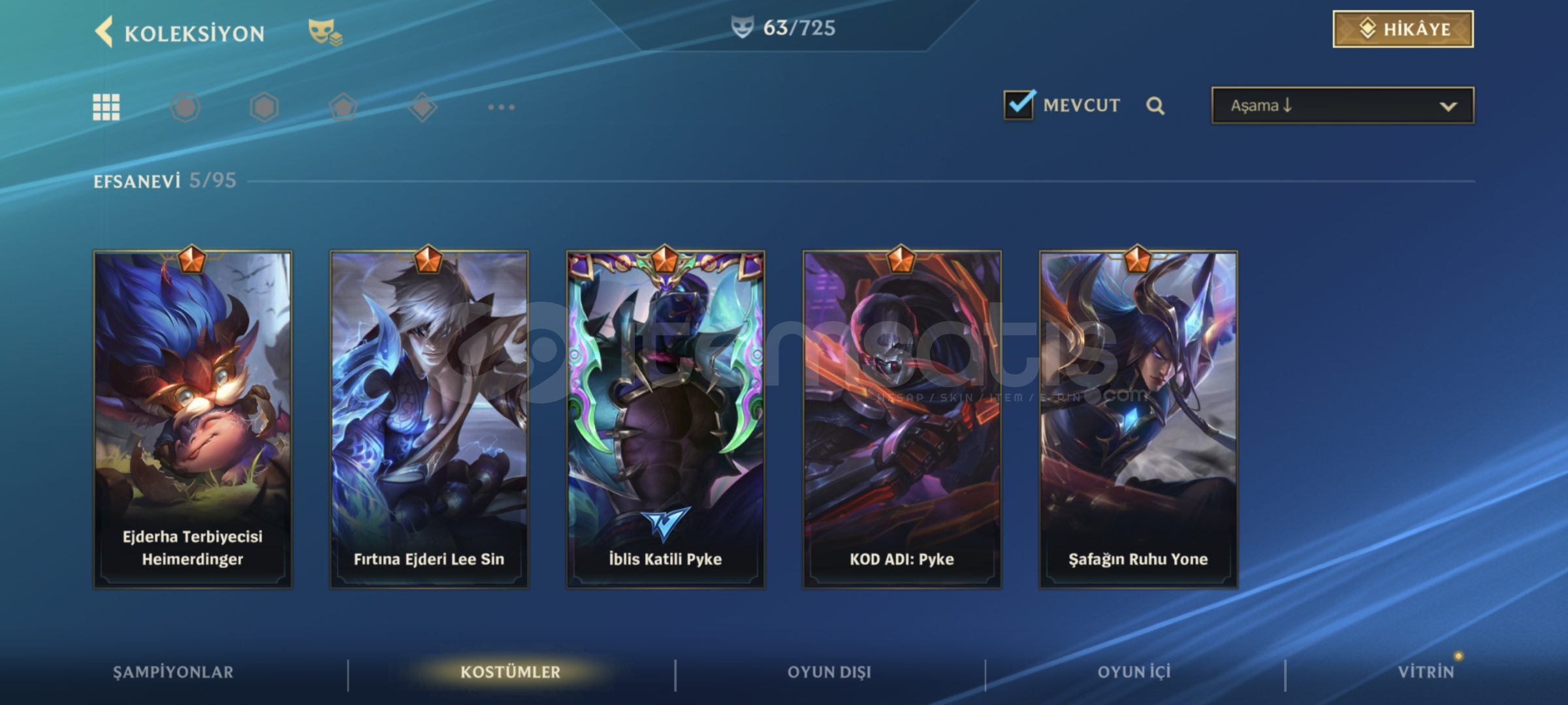Click the Hikâye button
This screenshot has height=705, width=1568.
[x=1403, y=29]
